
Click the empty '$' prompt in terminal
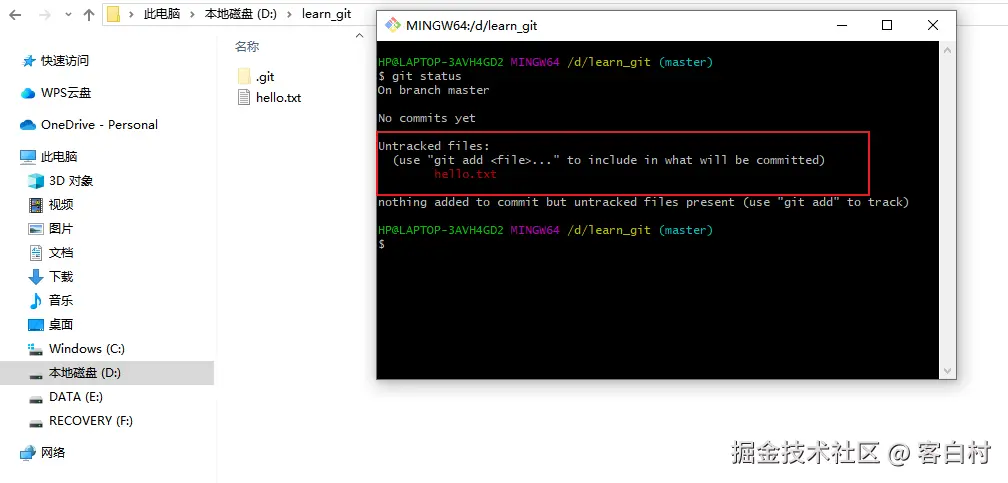pos(381,244)
